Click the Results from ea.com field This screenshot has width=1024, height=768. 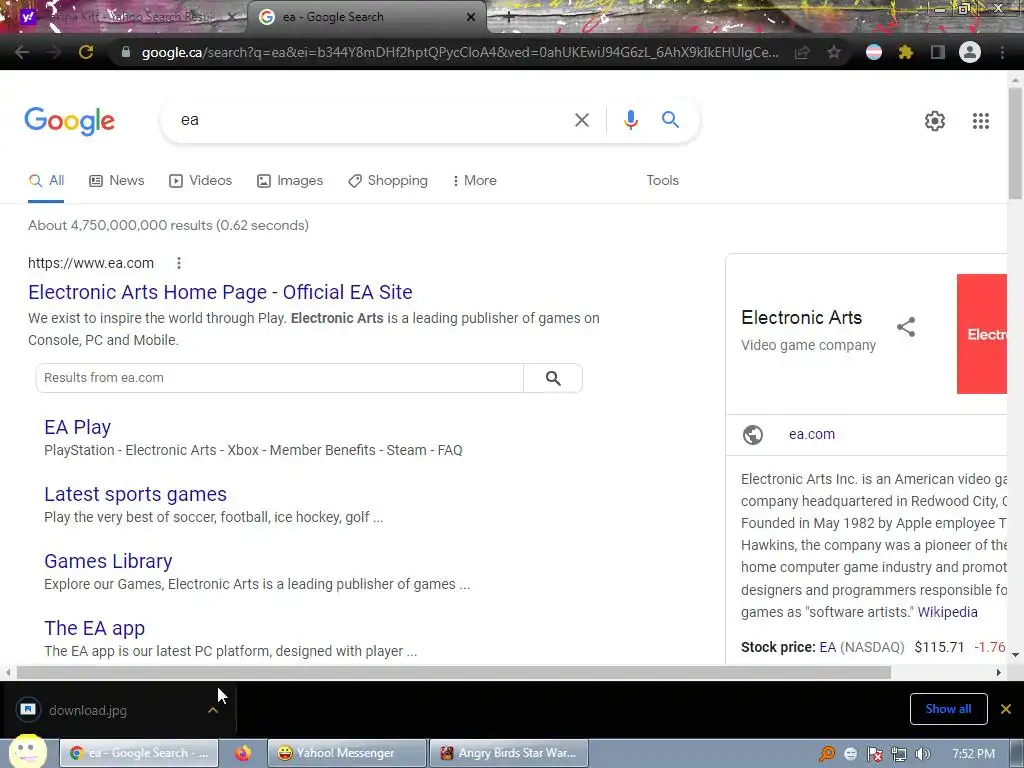point(280,378)
